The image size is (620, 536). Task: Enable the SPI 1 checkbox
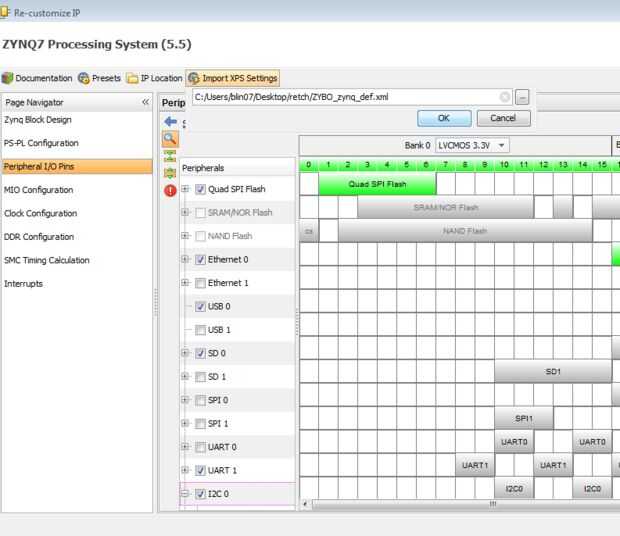coord(200,424)
